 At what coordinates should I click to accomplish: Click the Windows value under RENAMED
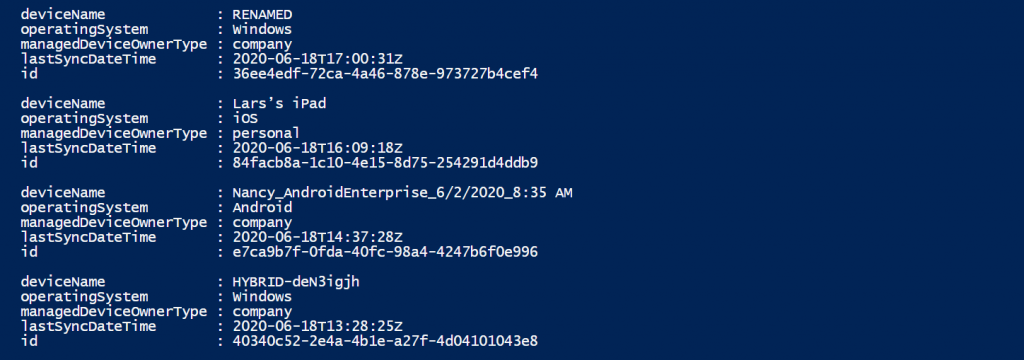click(263, 29)
